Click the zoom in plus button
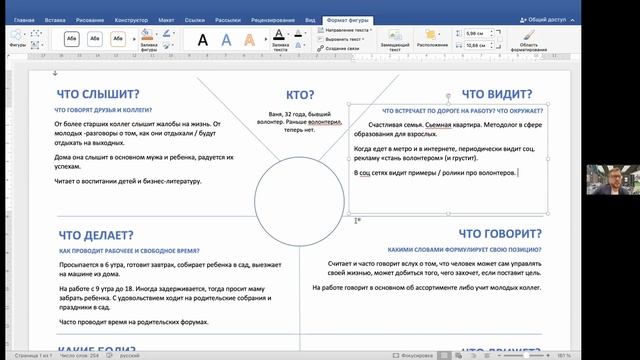The height and width of the screenshot is (360, 640). tap(548, 356)
